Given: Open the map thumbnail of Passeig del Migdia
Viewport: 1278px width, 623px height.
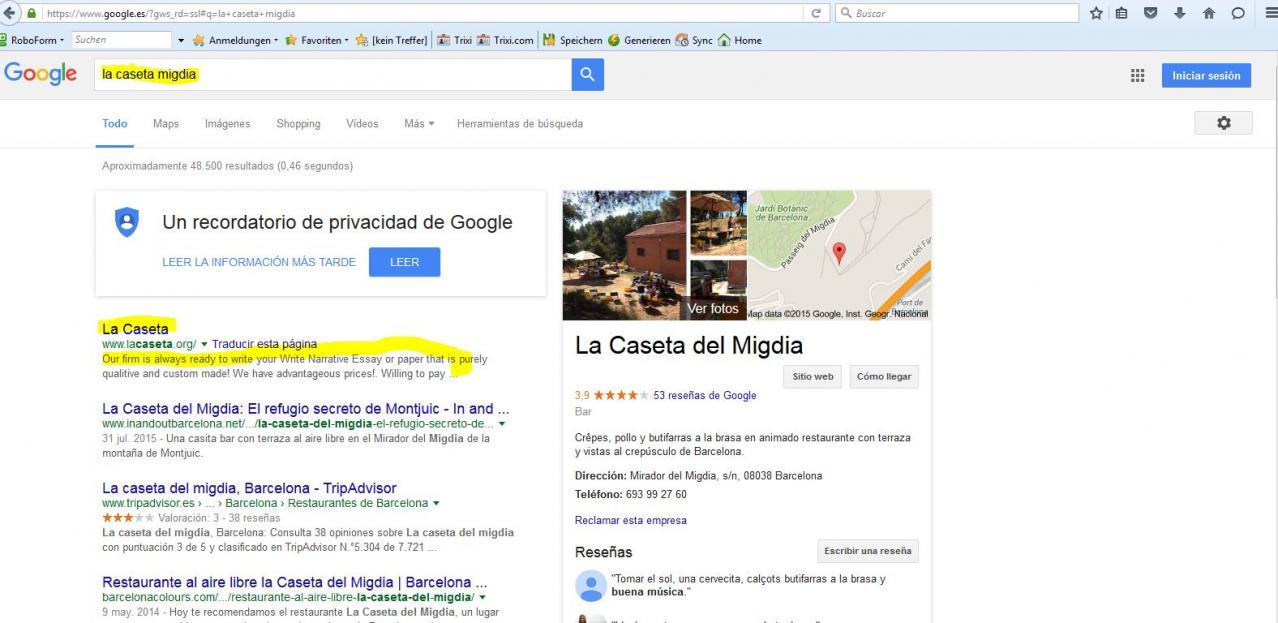Looking at the screenshot, I should pyautogui.click(x=839, y=255).
